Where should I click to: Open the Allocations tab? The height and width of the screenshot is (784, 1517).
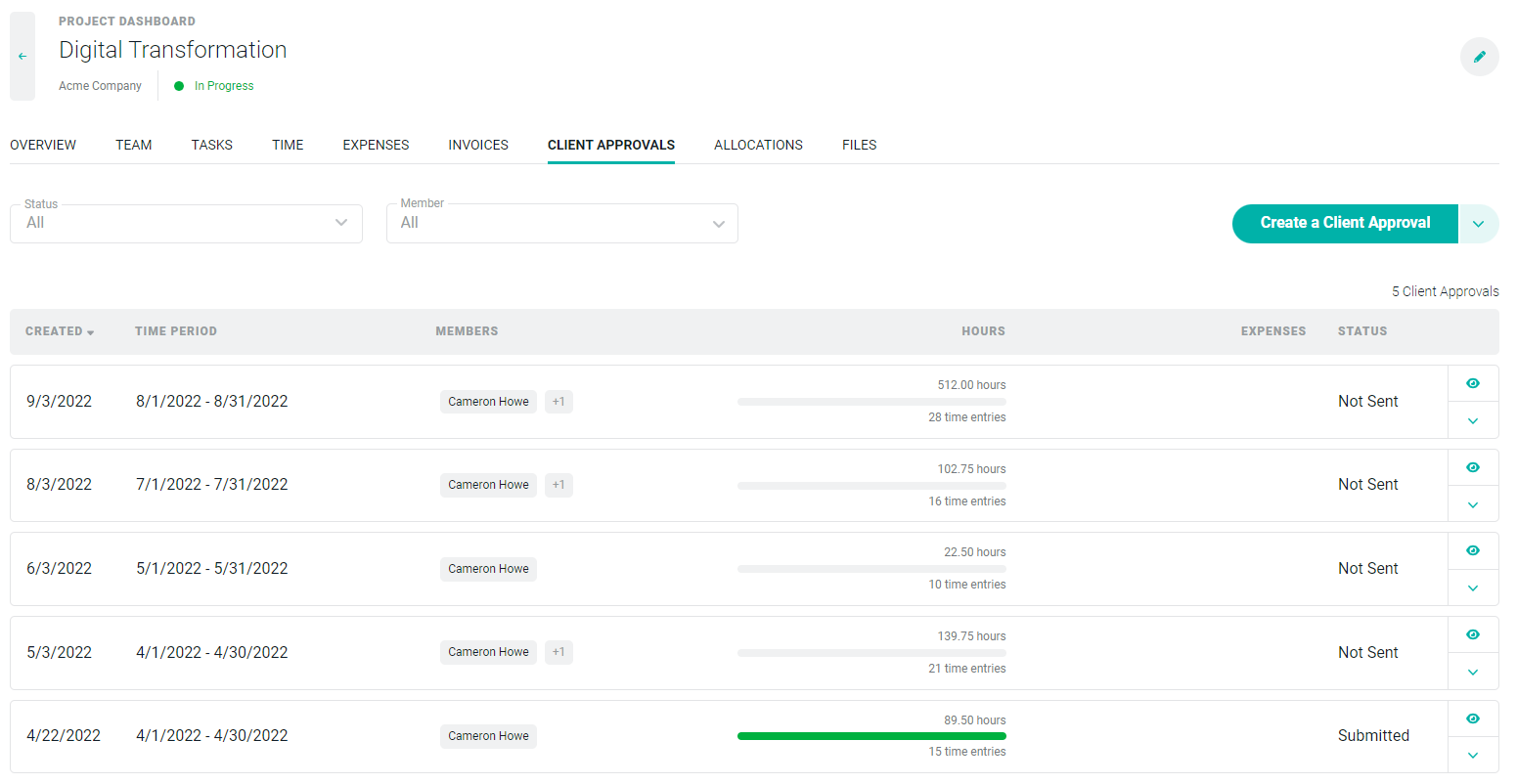pos(758,145)
